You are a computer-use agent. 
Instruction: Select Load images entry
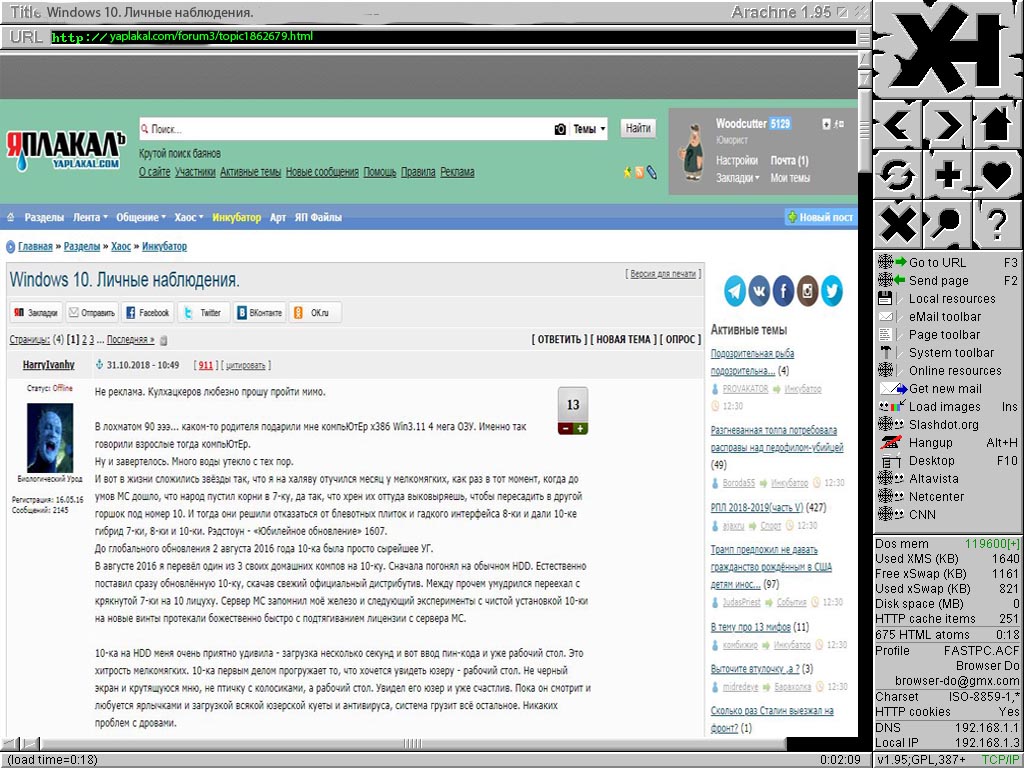click(x=948, y=406)
